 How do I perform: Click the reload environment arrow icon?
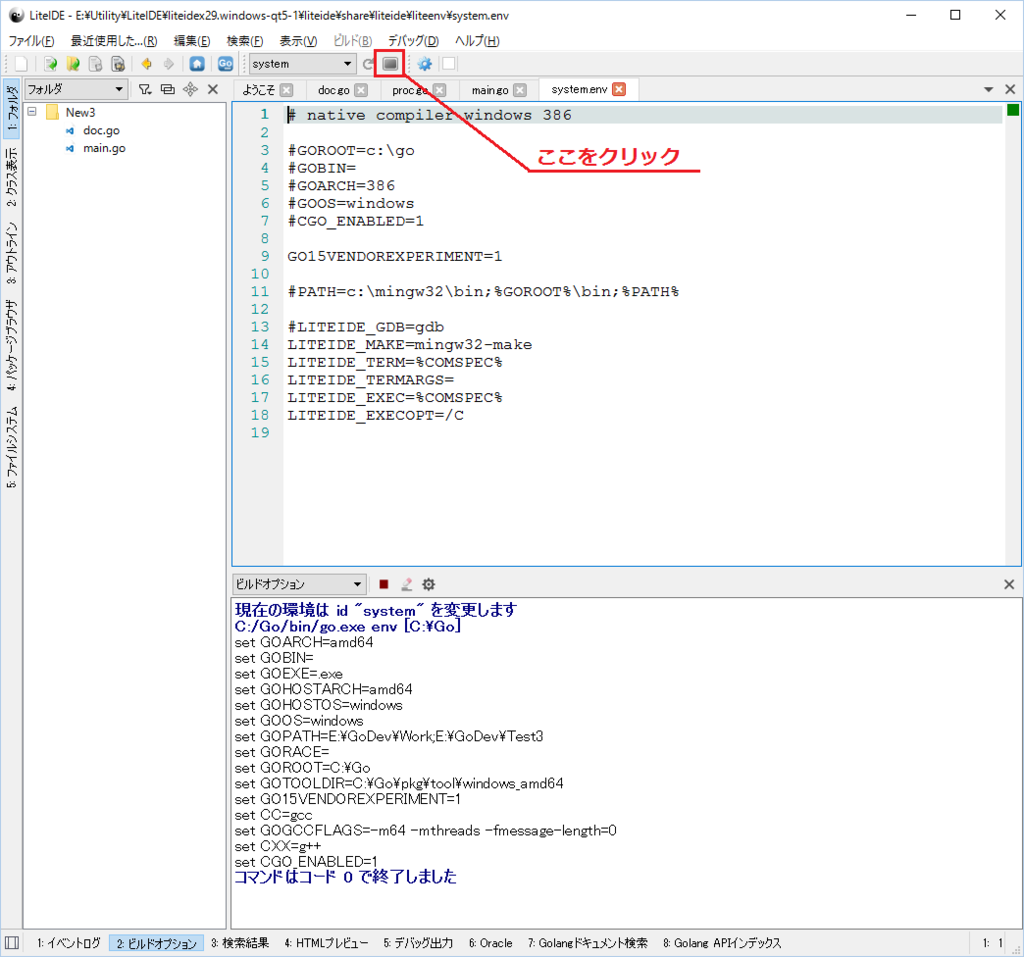[368, 63]
